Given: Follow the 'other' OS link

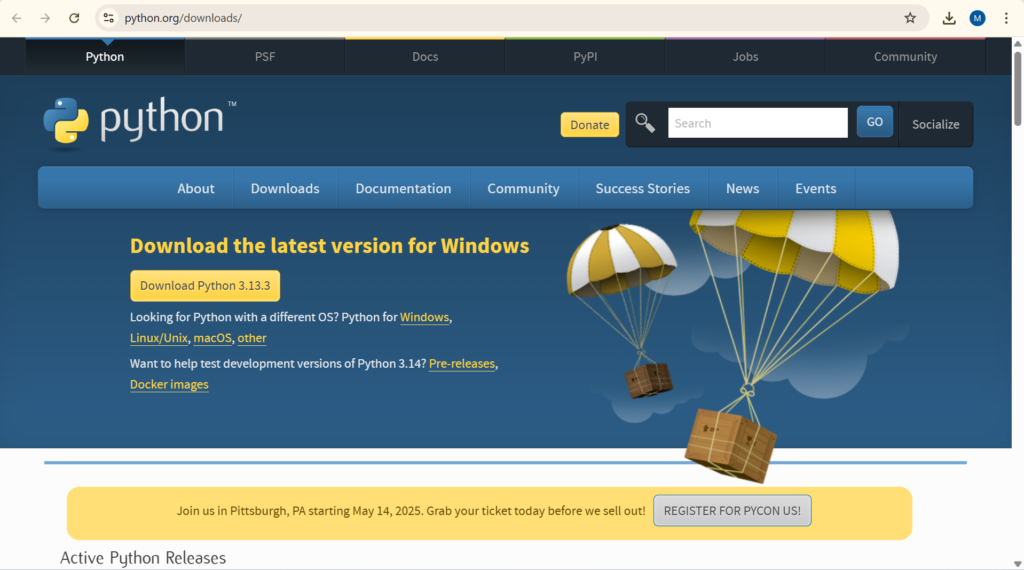Looking at the screenshot, I should coord(251,338).
